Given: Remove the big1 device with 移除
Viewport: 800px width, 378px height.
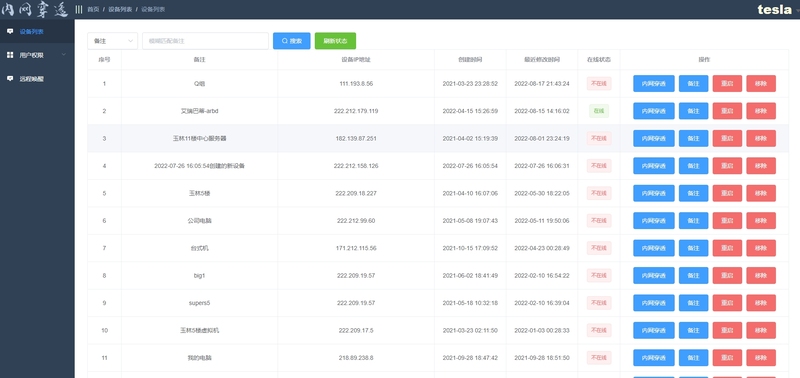Looking at the screenshot, I should coord(761,275).
